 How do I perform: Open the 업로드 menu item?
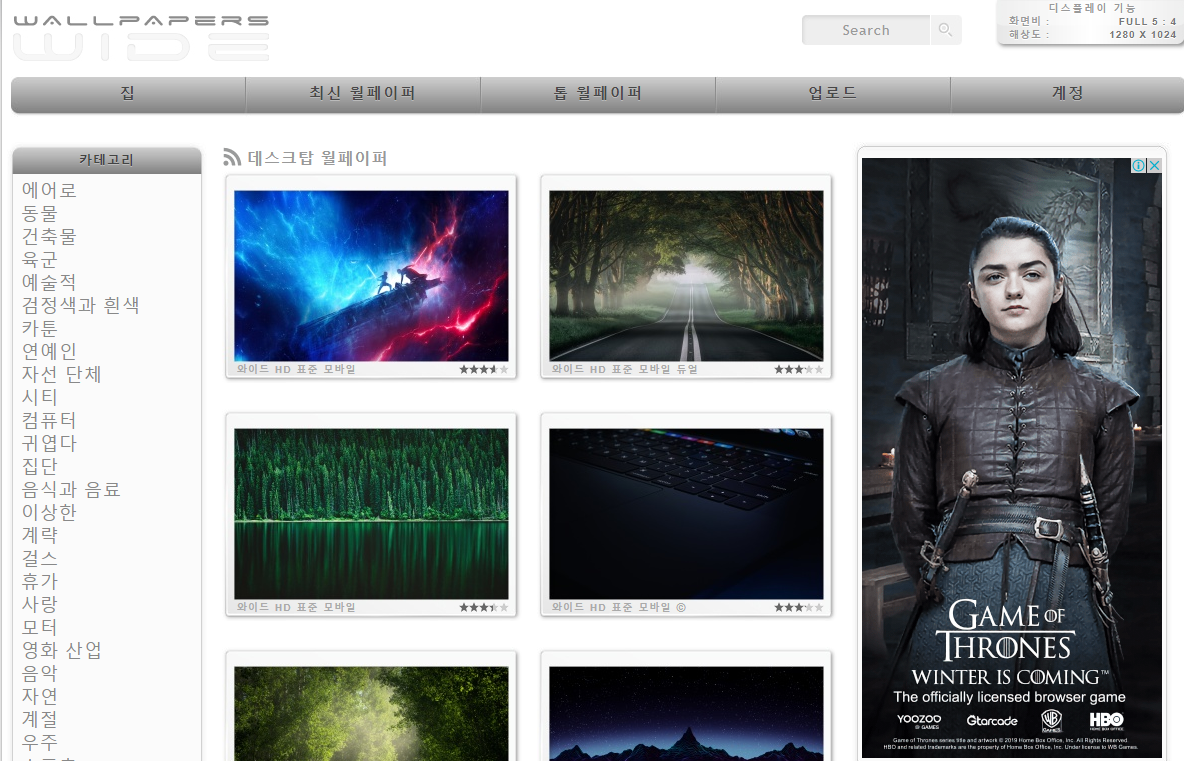(x=833, y=94)
